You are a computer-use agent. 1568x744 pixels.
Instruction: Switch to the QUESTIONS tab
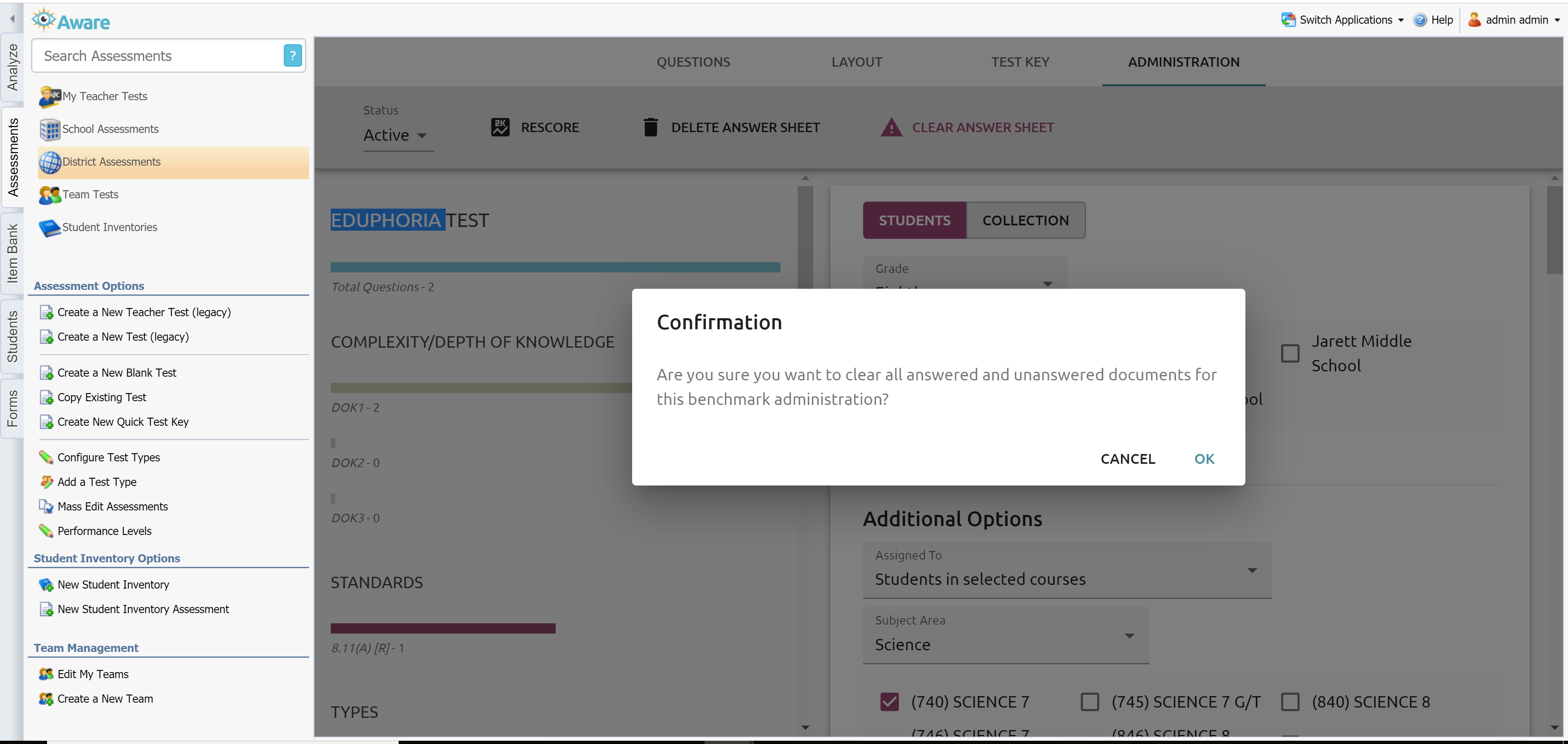(x=693, y=61)
